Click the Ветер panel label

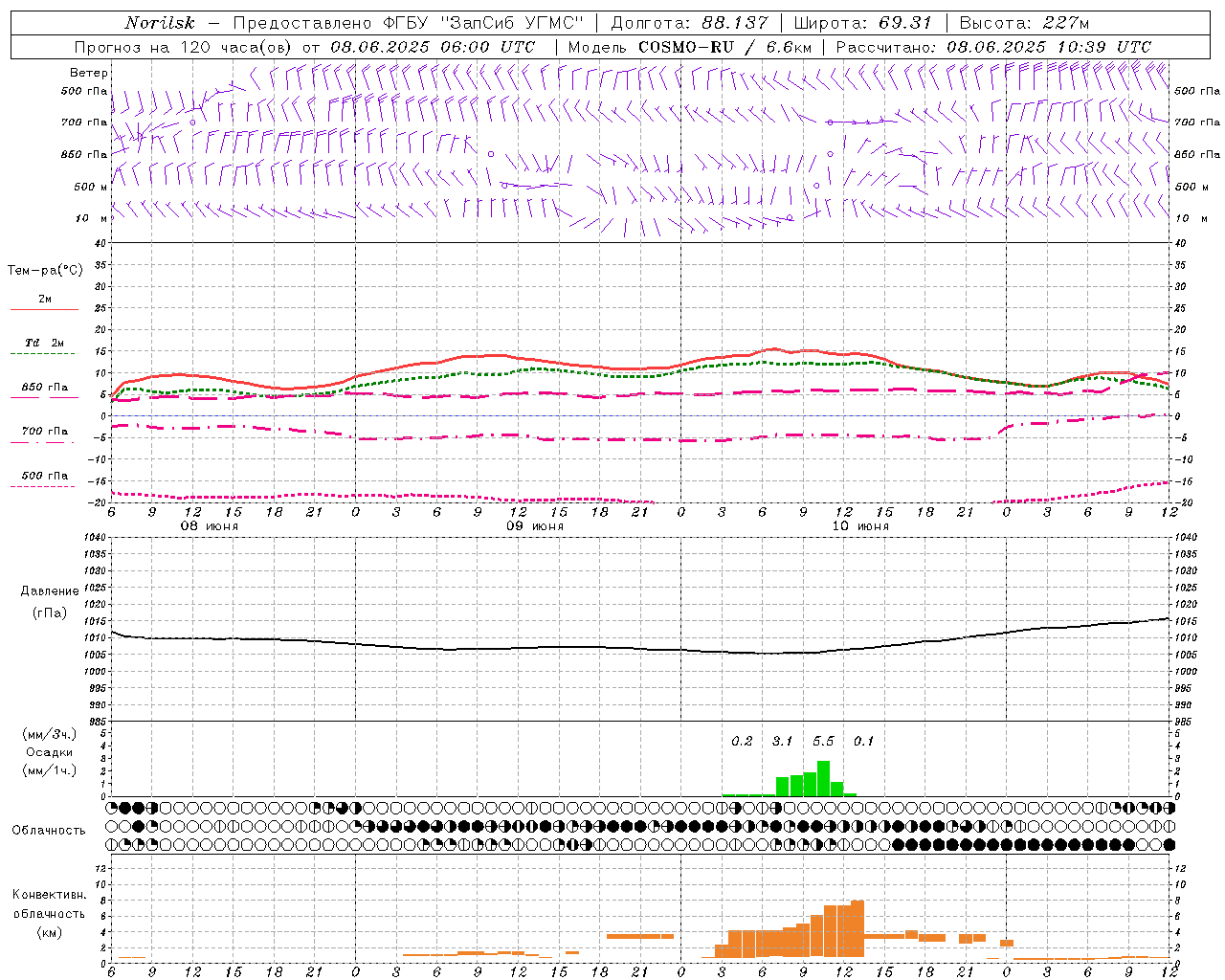point(88,73)
